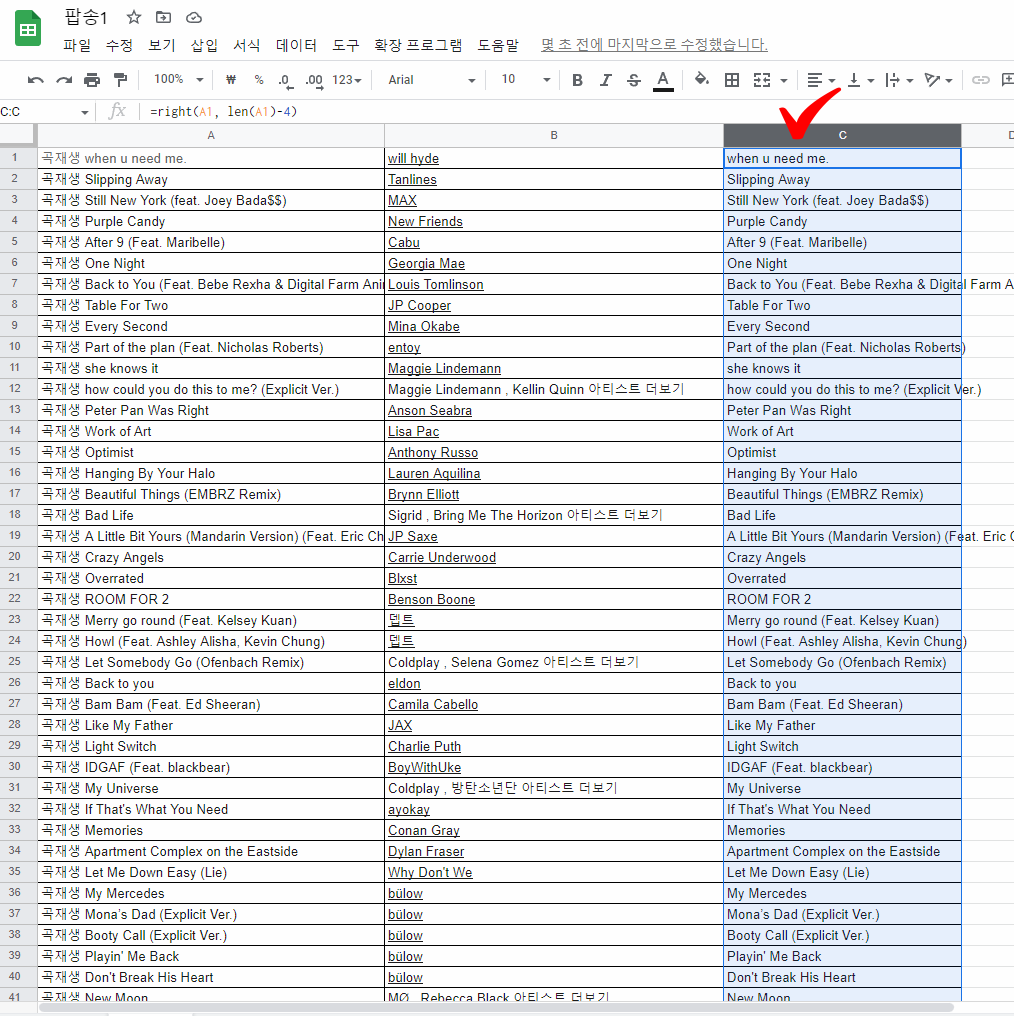Open the 수정 menu

[x=119, y=45]
